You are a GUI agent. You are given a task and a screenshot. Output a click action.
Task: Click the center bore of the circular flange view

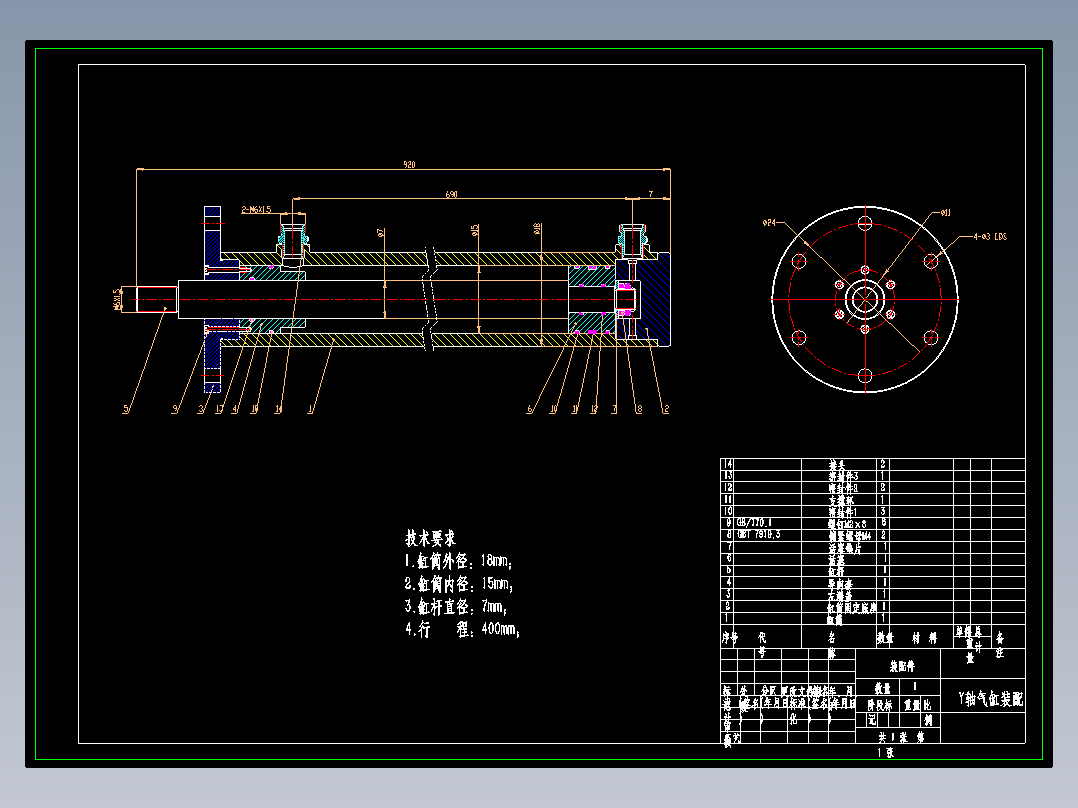[865, 300]
